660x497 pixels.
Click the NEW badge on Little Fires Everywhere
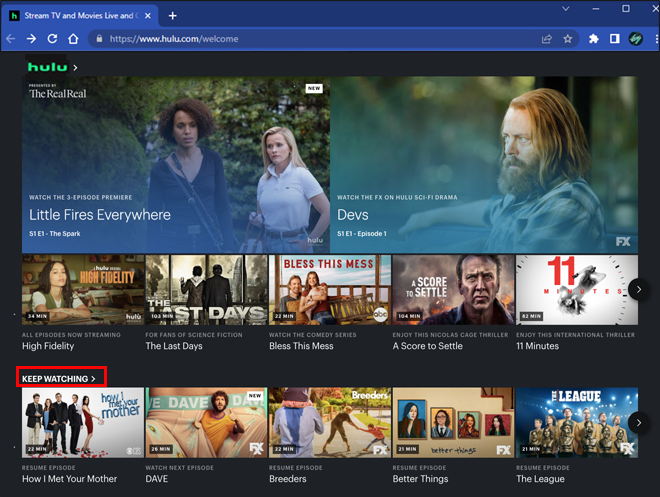314,88
